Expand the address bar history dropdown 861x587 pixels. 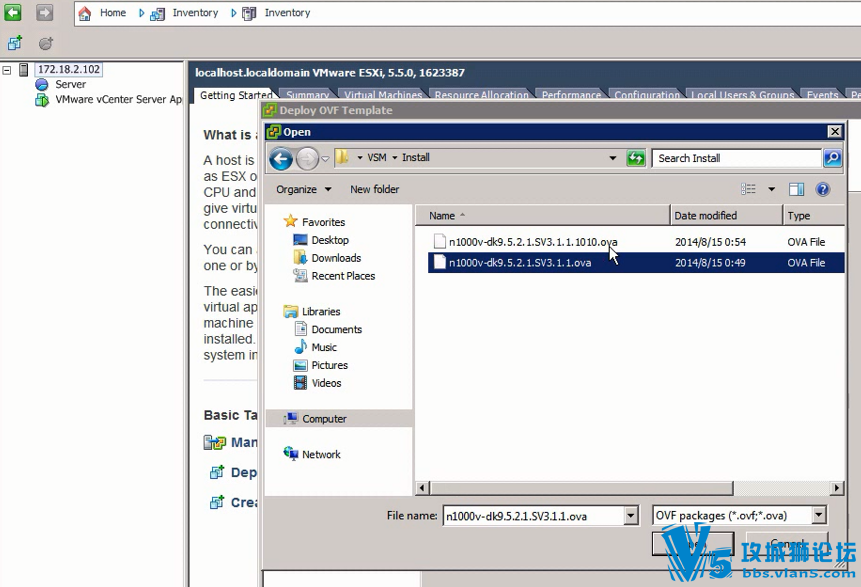[x=613, y=158]
